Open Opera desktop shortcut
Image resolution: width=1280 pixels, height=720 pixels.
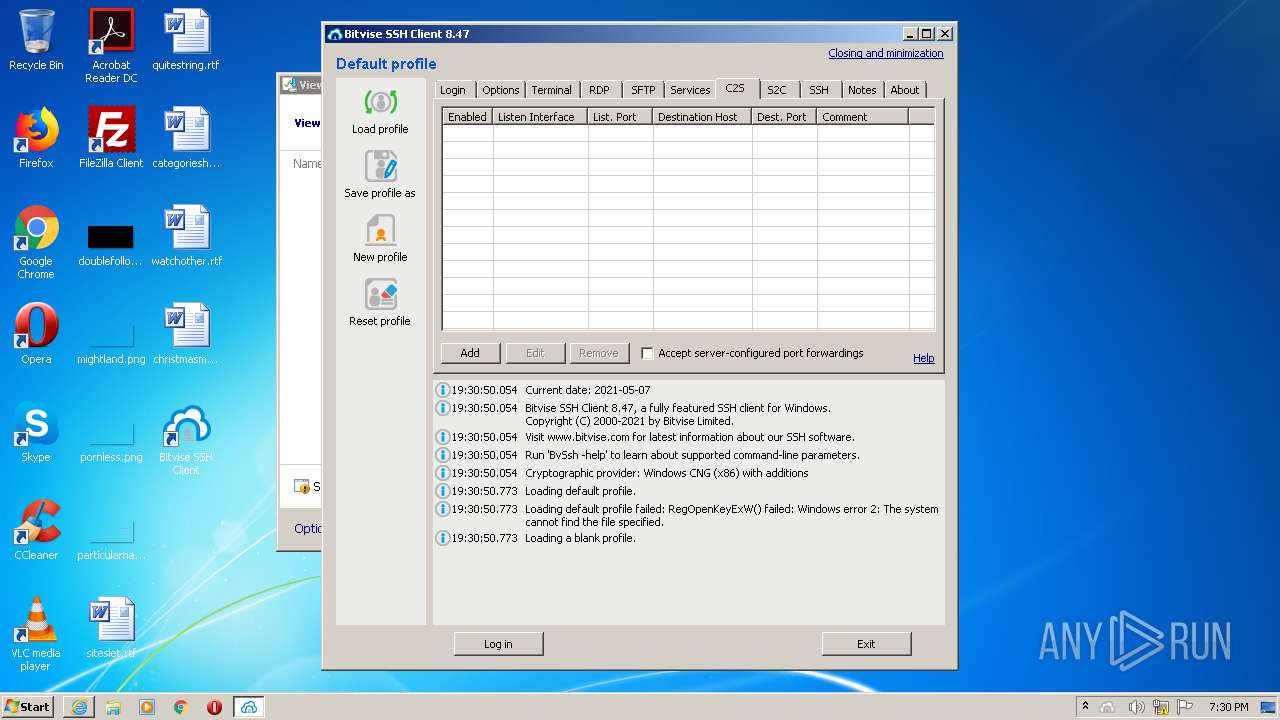click(36, 334)
